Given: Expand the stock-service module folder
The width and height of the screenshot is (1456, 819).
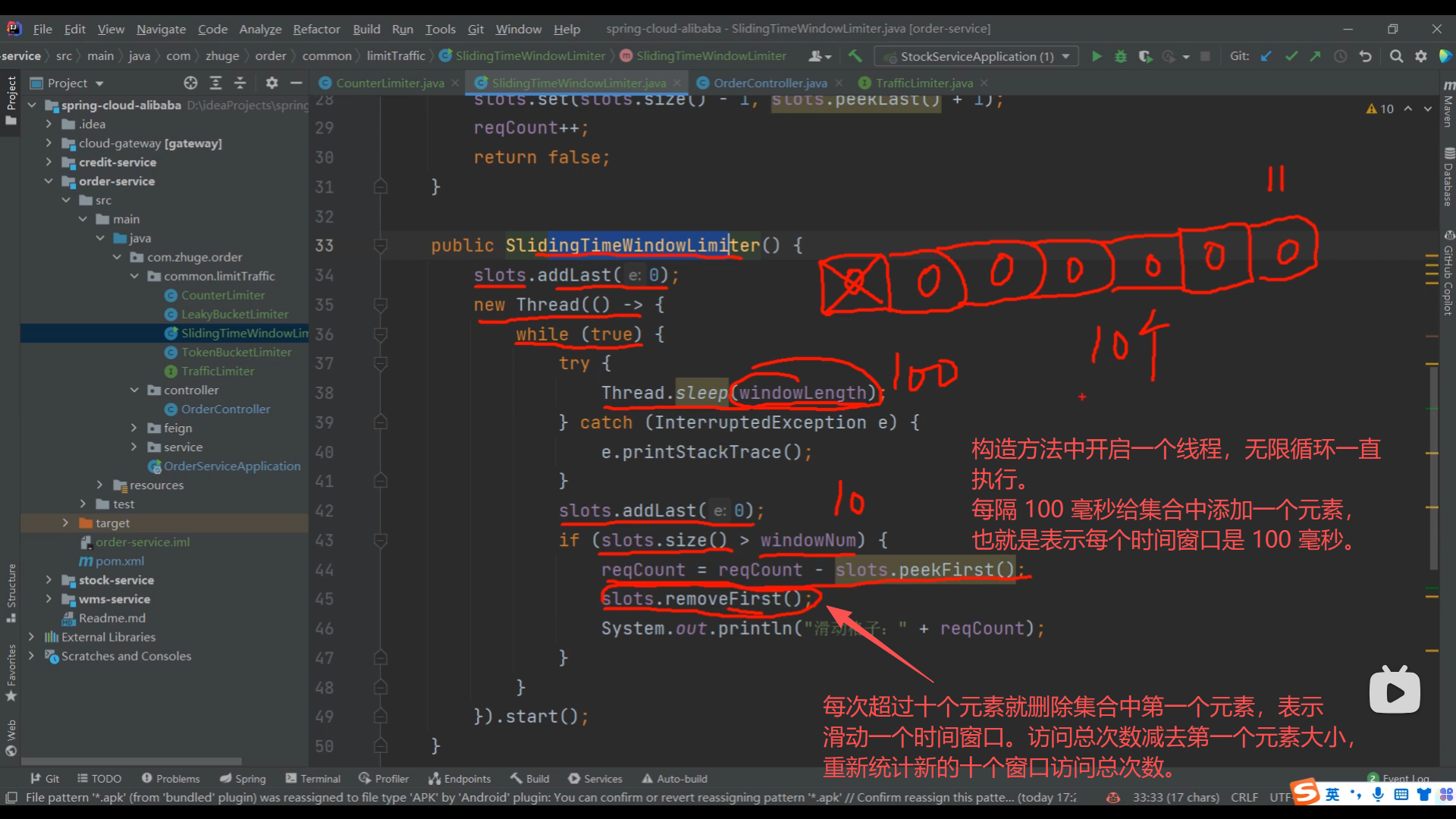Looking at the screenshot, I should tap(49, 580).
